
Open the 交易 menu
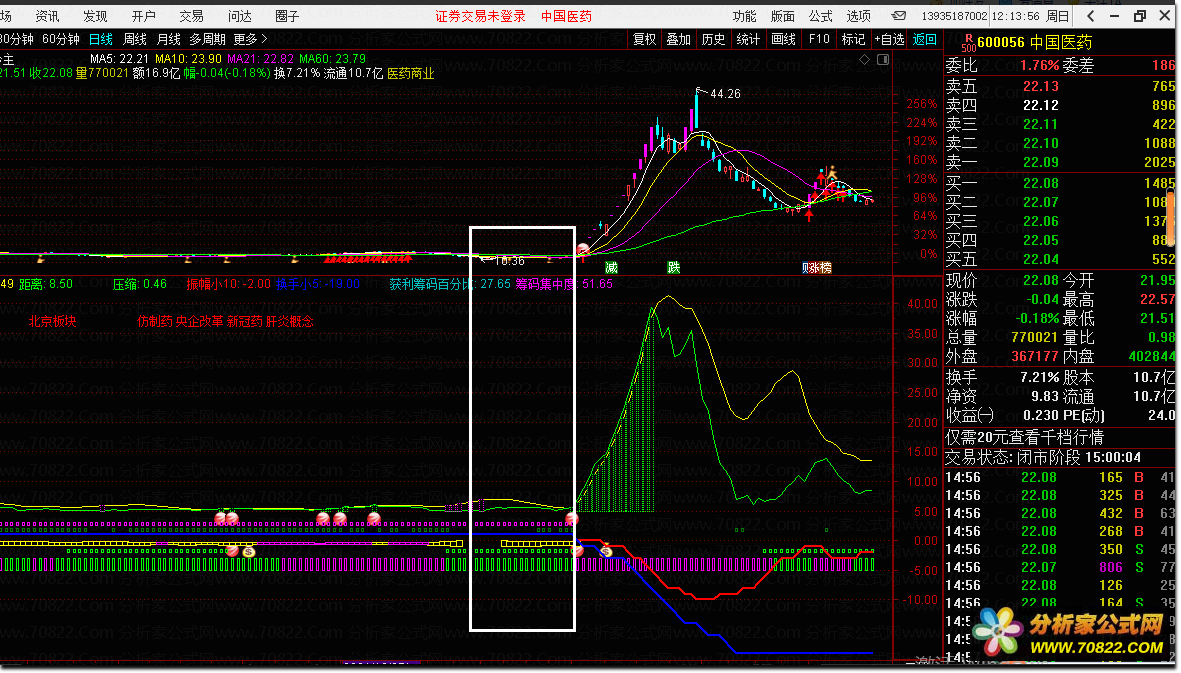[191, 16]
